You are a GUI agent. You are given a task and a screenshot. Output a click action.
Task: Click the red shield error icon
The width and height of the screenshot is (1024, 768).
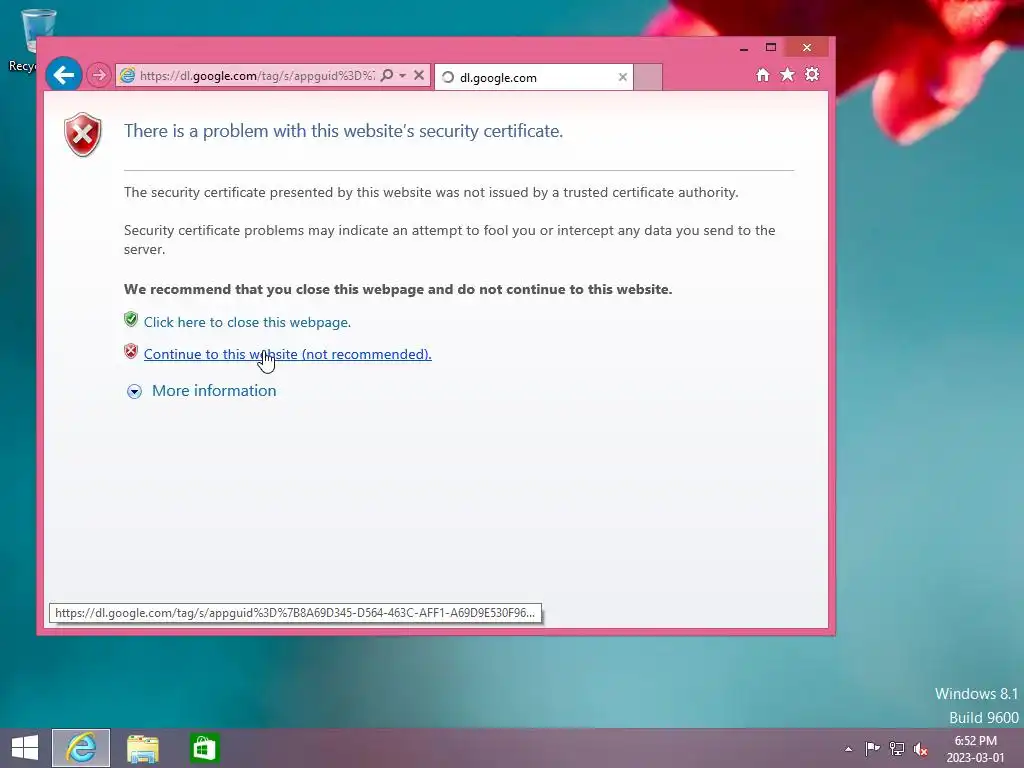pos(82,135)
